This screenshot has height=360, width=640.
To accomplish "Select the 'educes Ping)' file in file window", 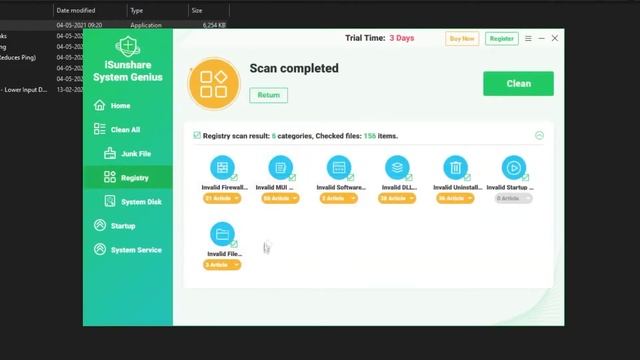I will click(18, 58).
